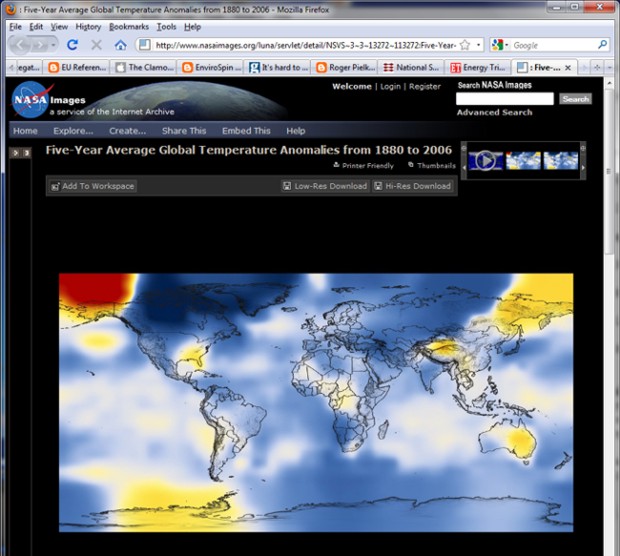Click the Hi-Res Download button
620x556 pixels.
click(x=414, y=186)
